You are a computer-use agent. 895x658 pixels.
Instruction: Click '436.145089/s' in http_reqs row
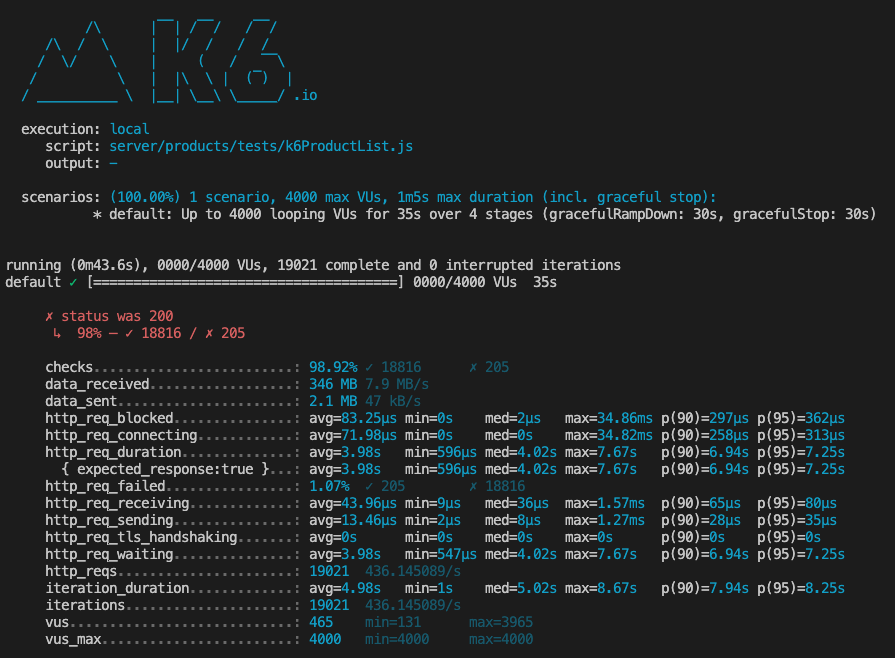pos(413,571)
